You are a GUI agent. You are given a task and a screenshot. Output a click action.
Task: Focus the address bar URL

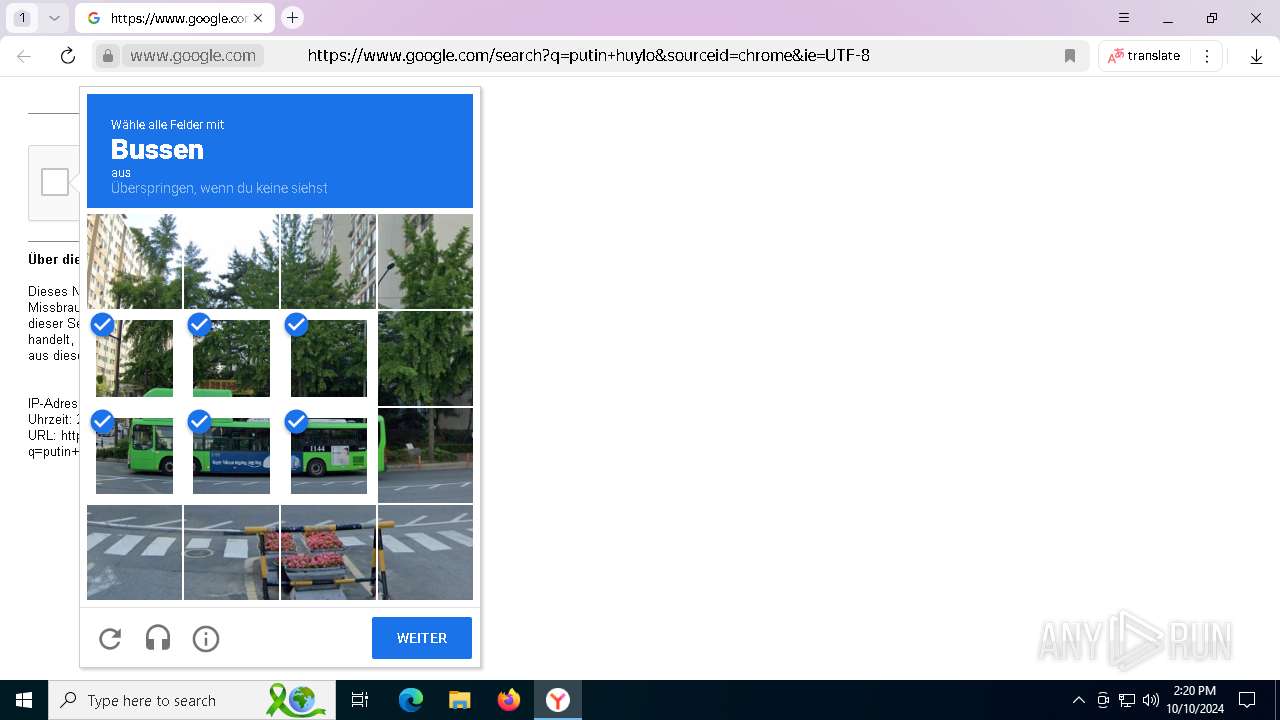point(588,56)
